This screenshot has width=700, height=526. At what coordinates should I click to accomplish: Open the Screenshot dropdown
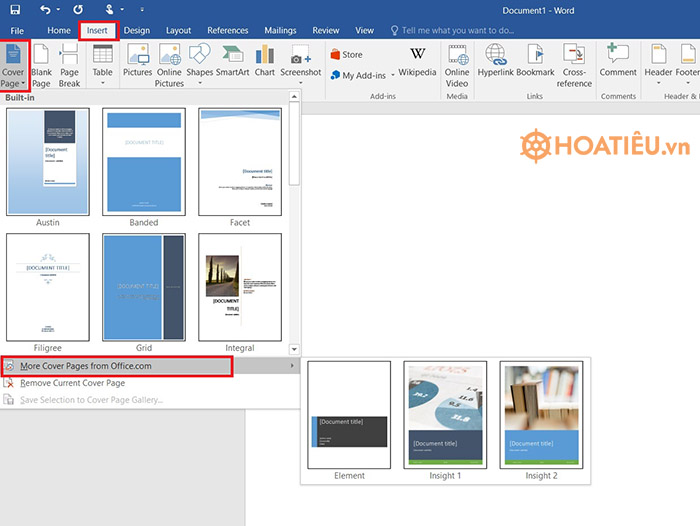[x=300, y=63]
